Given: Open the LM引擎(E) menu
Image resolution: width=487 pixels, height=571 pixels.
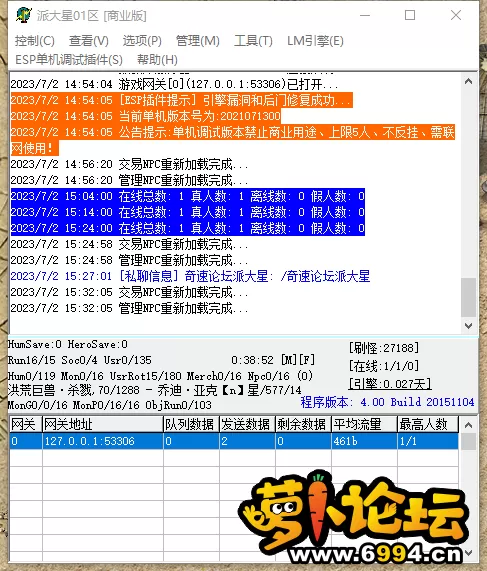Looking at the screenshot, I should (315, 41).
